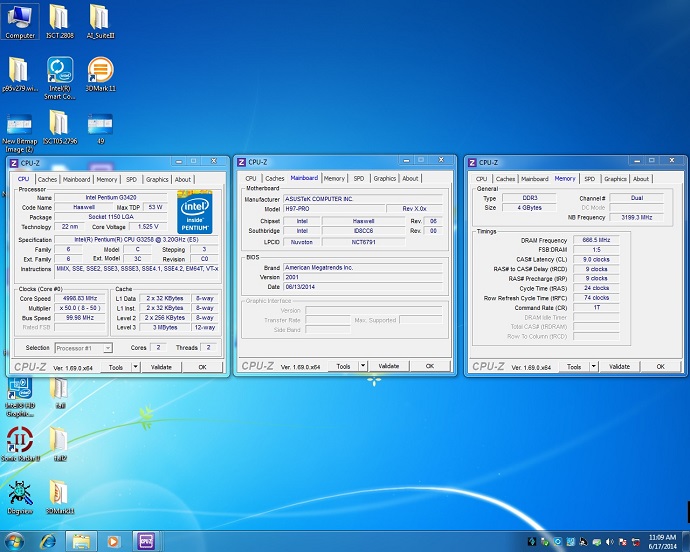Click OK in left CPU-Z window

tap(202, 367)
